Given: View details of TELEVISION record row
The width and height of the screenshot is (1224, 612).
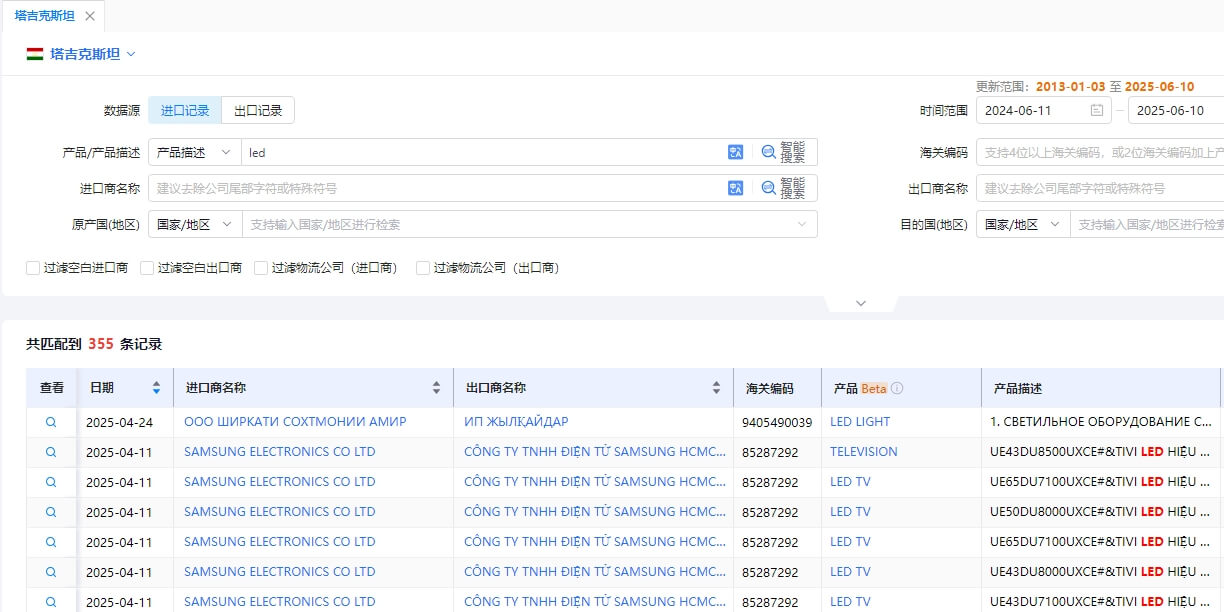Looking at the screenshot, I should tap(51, 452).
